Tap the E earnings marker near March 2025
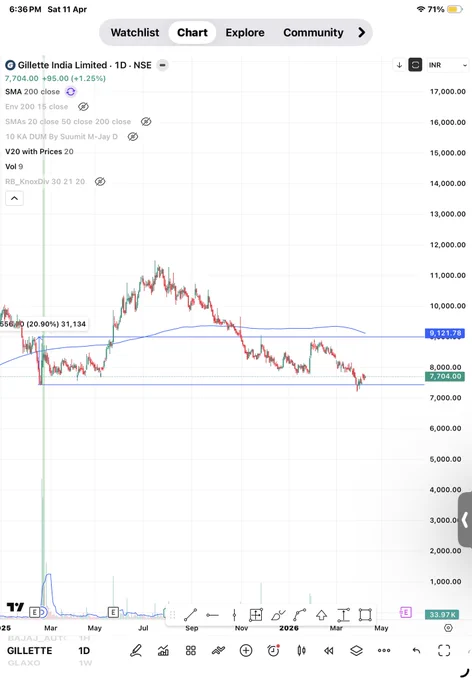This screenshot has width=472, height=680. [35, 612]
